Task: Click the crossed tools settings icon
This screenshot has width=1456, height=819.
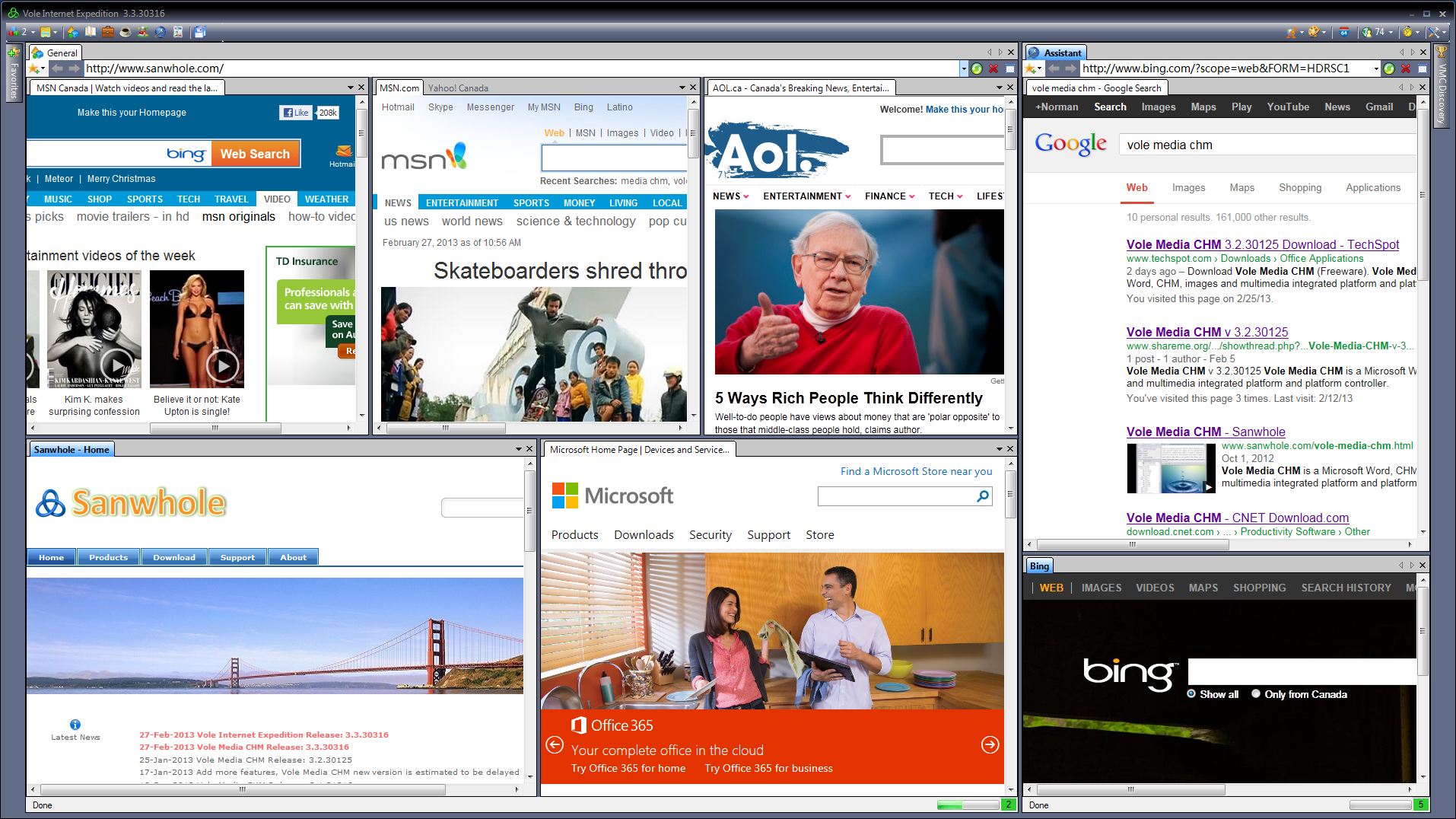Action: tap(1434, 32)
